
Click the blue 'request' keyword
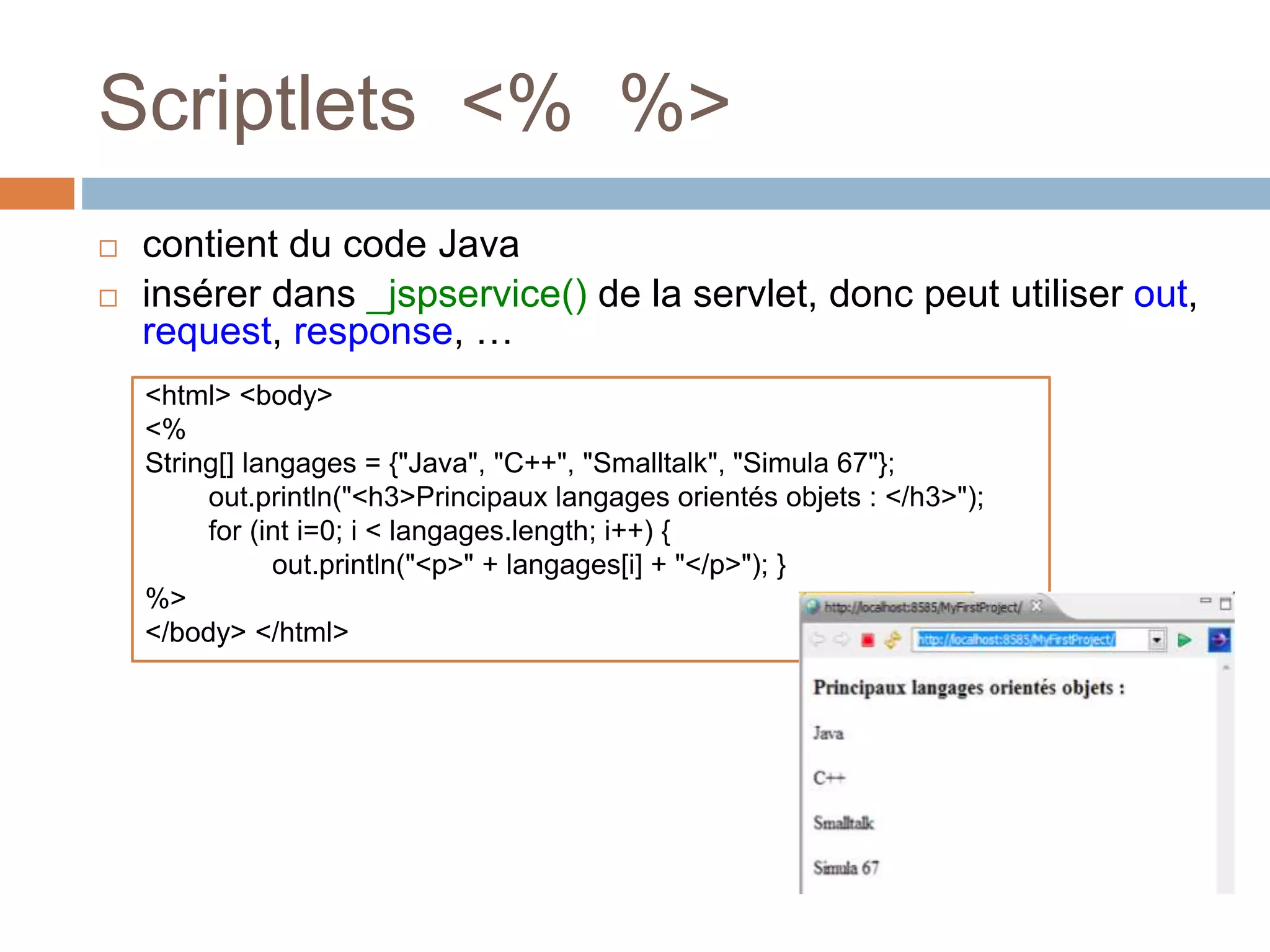click(x=207, y=333)
